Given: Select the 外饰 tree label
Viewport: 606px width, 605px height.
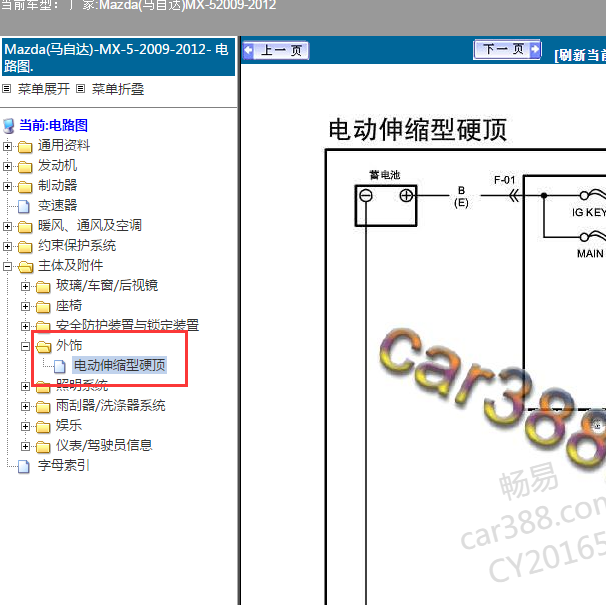Looking at the screenshot, I should point(69,346).
